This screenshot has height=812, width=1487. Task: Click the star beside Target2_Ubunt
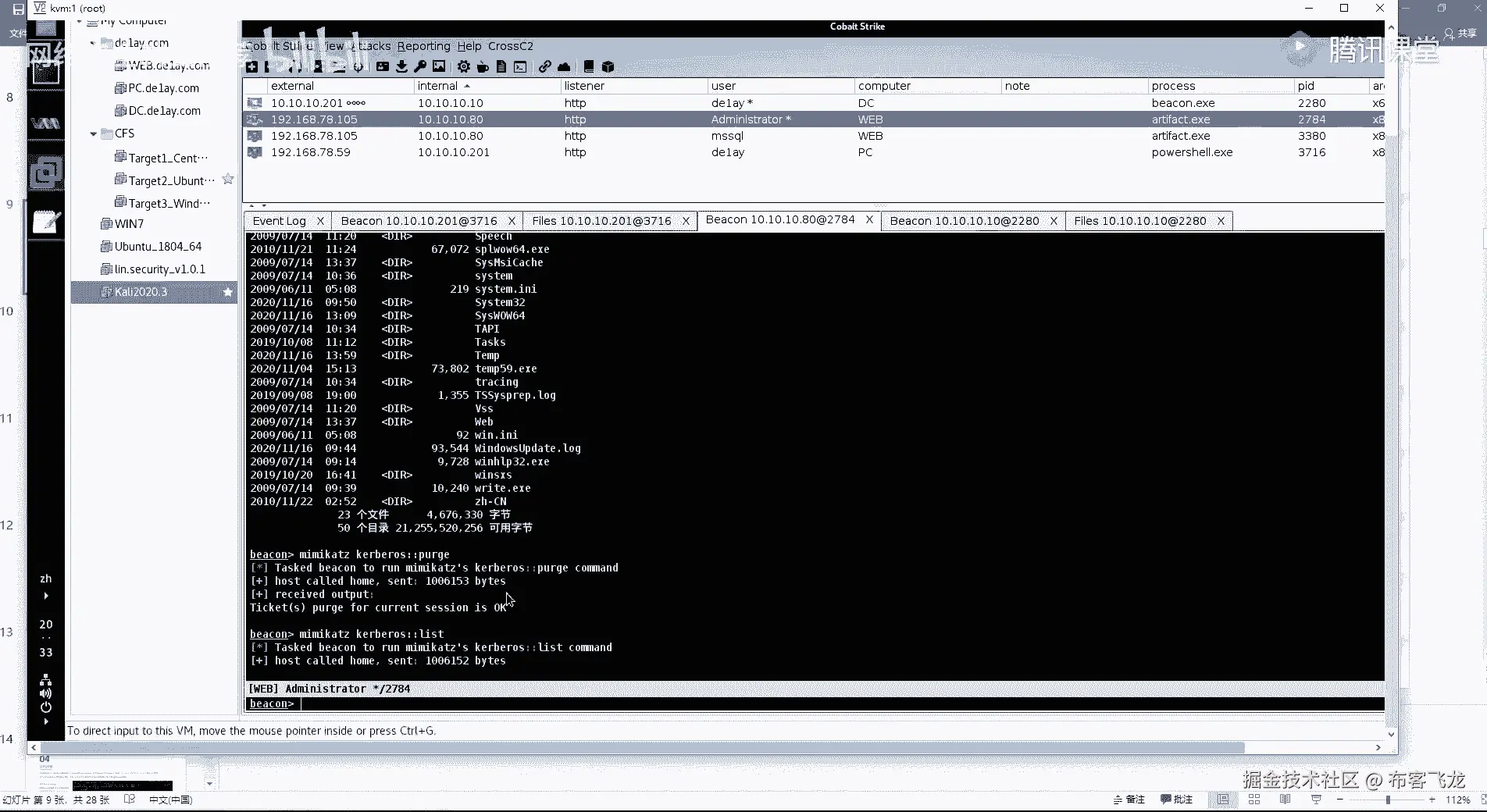(228, 180)
